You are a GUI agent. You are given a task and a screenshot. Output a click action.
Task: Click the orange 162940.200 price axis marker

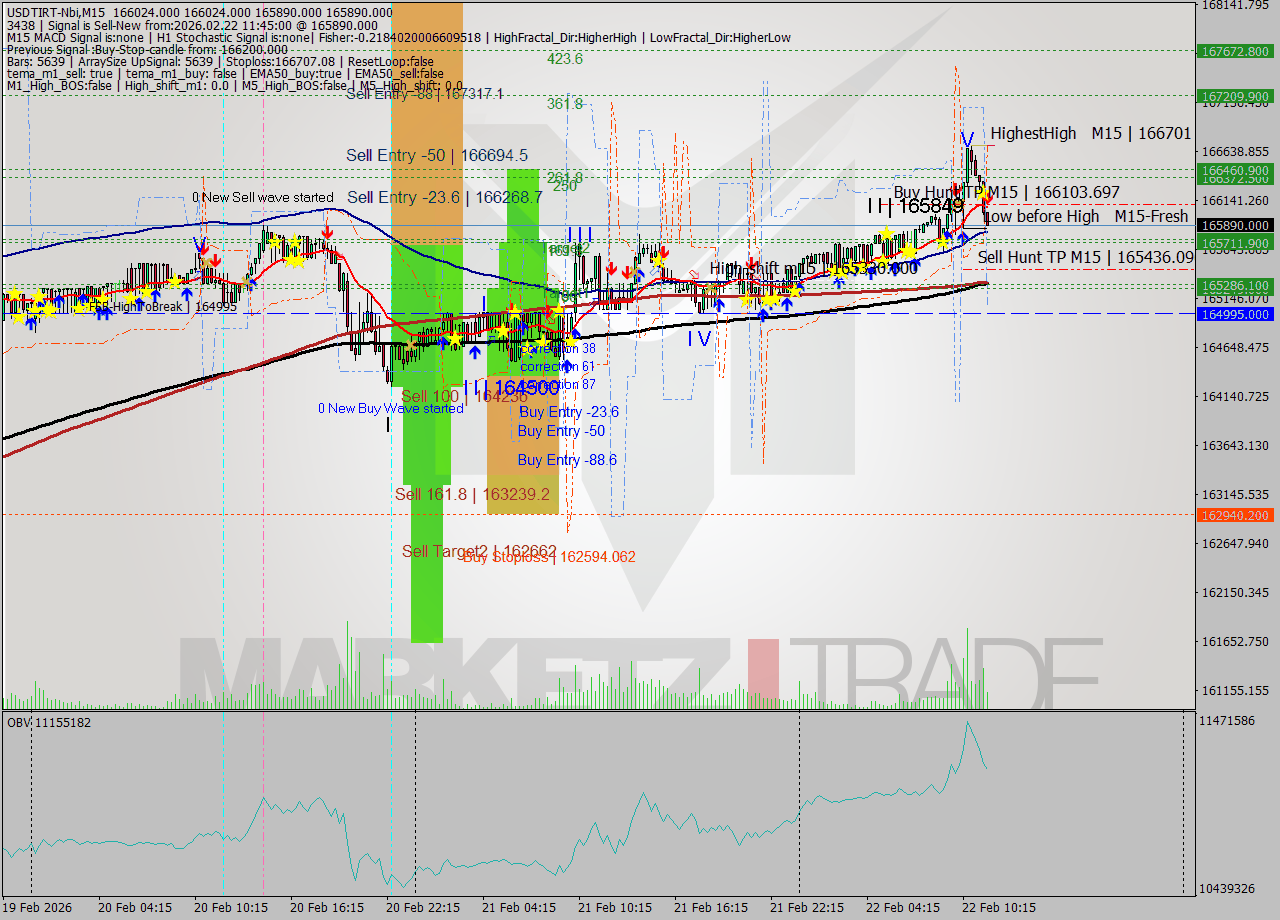pyautogui.click(x=1233, y=516)
